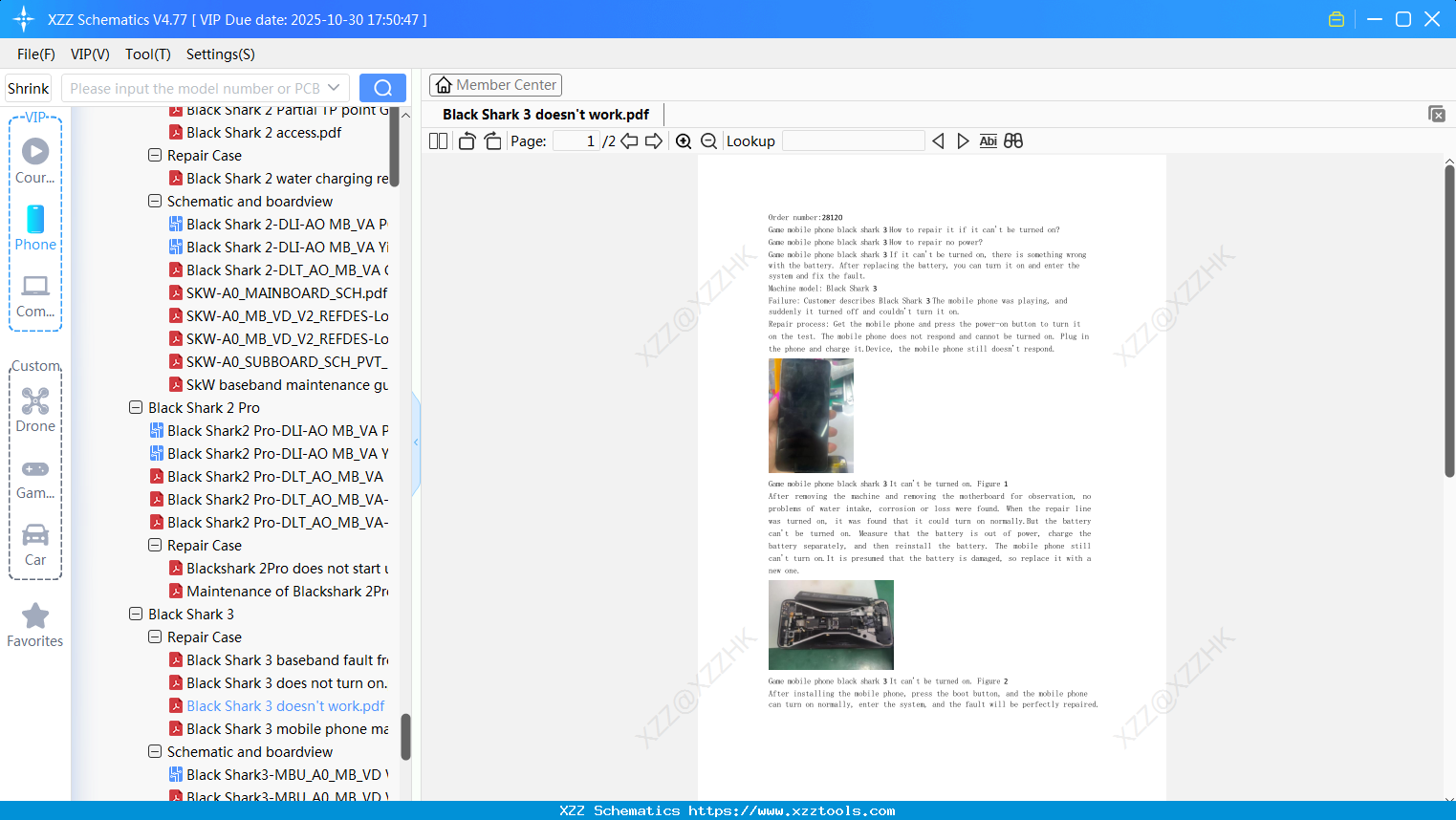Find next lookup match
The height and width of the screenshot is (820, 1456).
pyautogui.click(x=963, y=141)
